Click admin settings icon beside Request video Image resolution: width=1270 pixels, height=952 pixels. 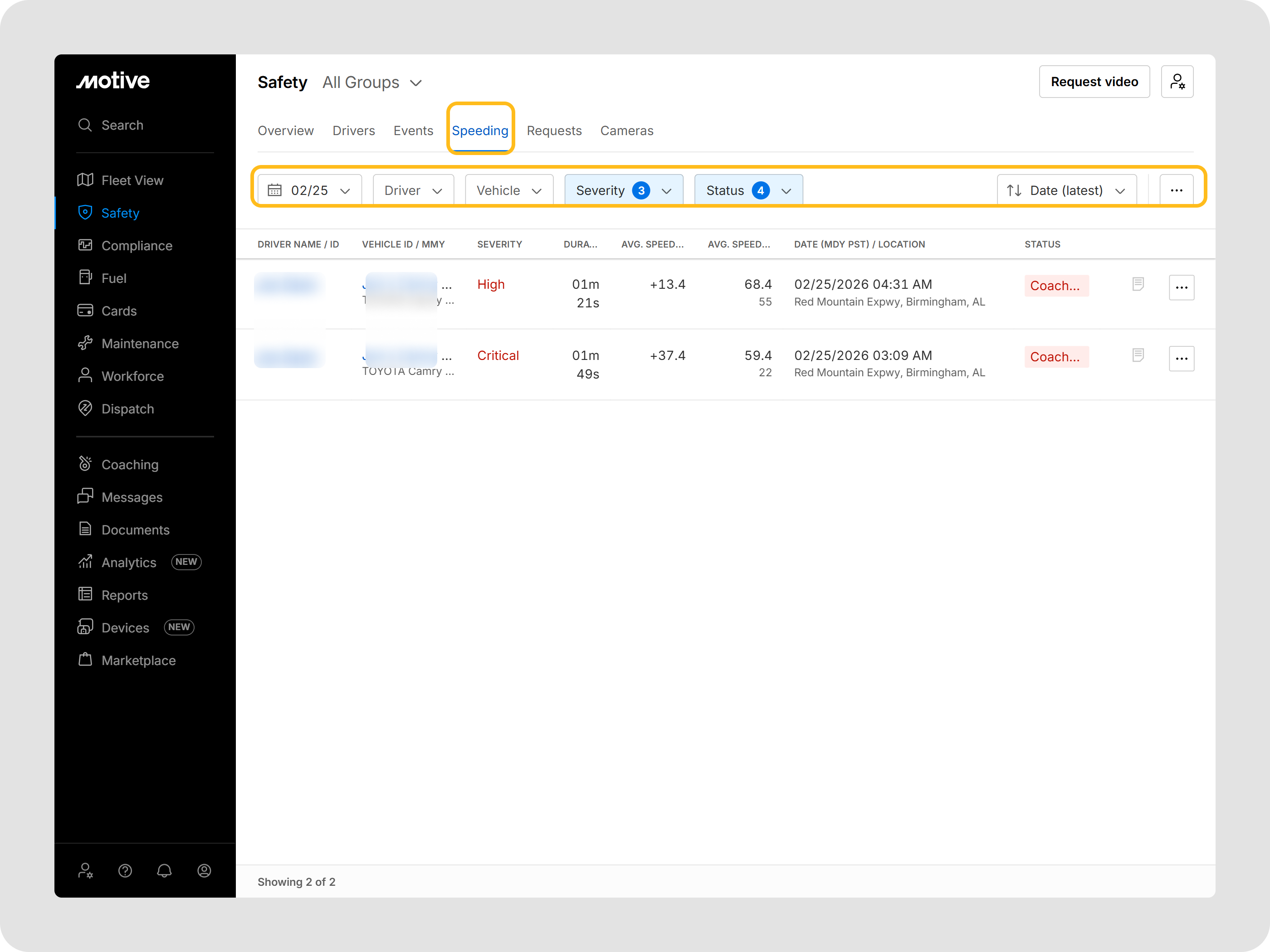click(x=1177, y=82)
